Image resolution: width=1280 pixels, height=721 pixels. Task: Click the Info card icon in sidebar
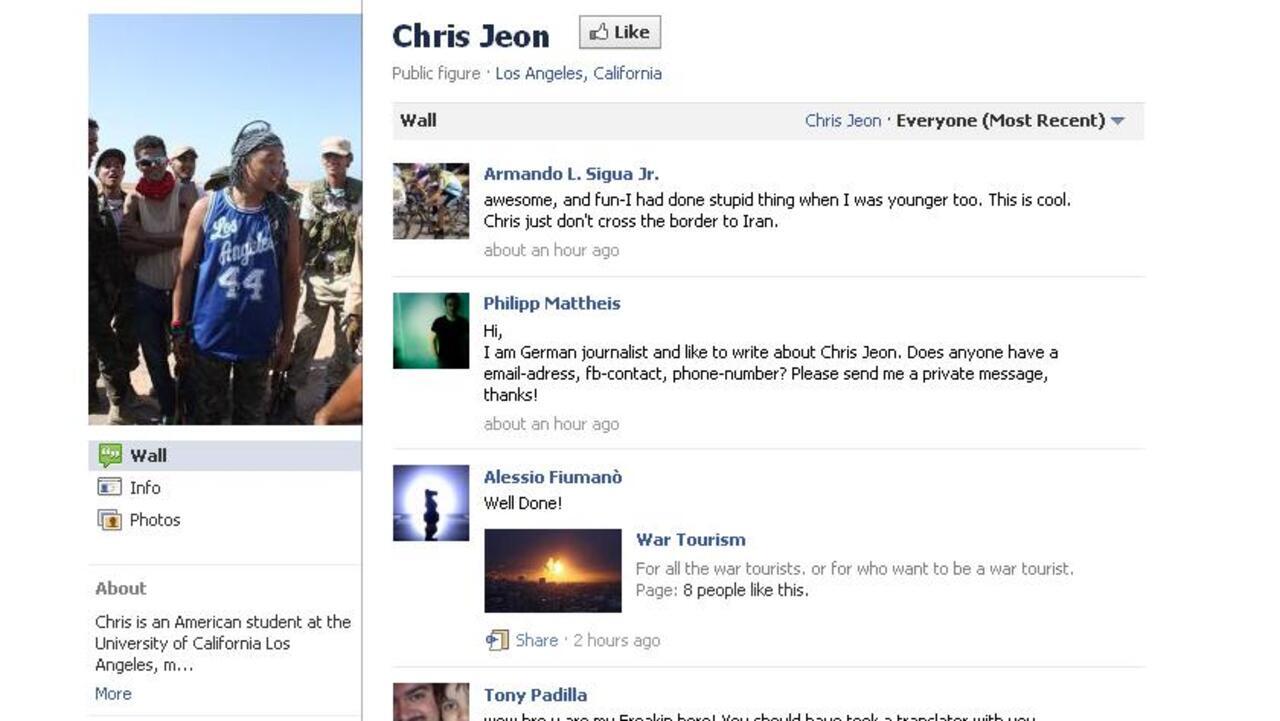pyautogui.click(x=109, y=487)
